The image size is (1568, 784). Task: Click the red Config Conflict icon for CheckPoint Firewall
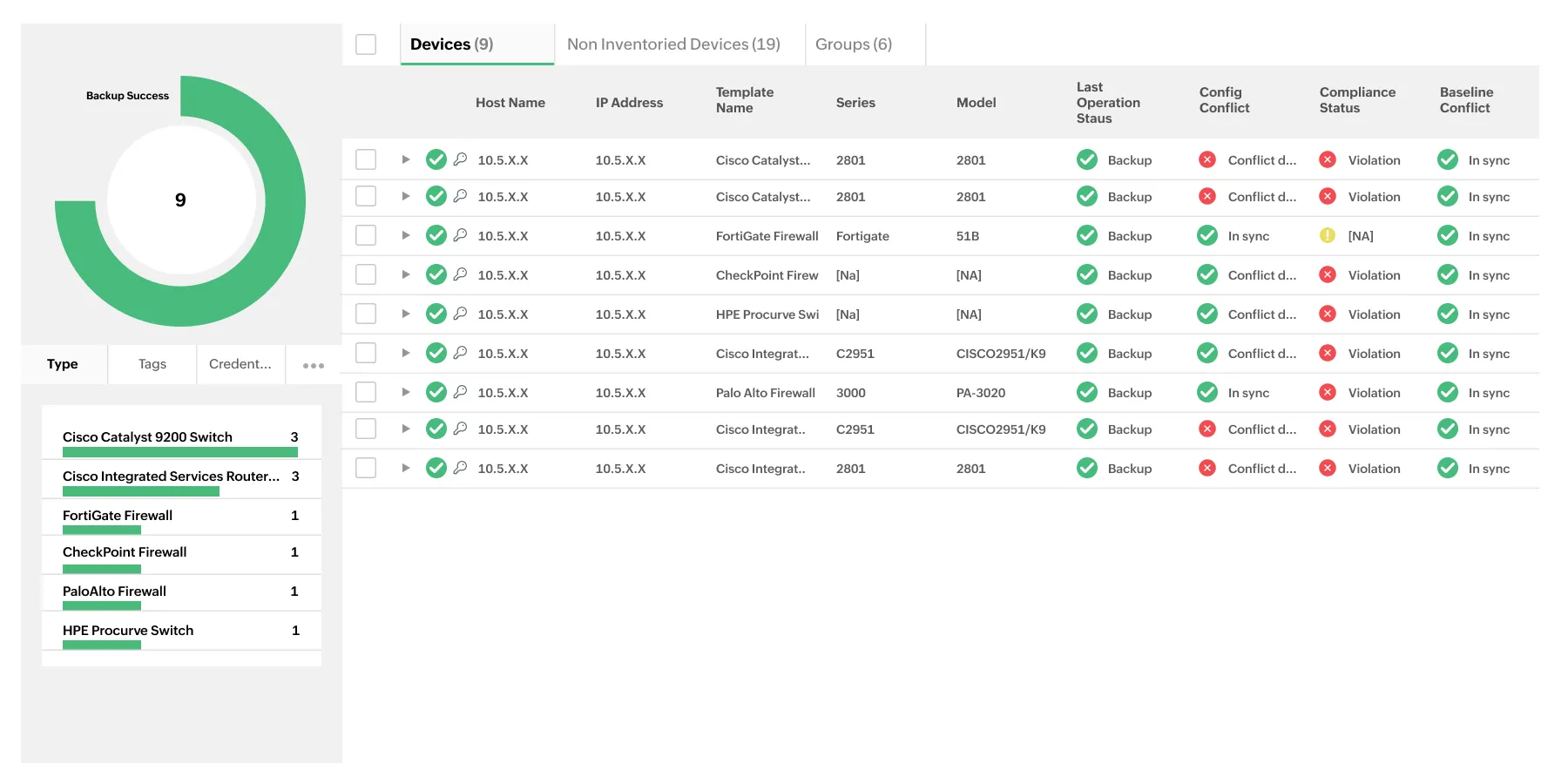tap(1207, 274)
